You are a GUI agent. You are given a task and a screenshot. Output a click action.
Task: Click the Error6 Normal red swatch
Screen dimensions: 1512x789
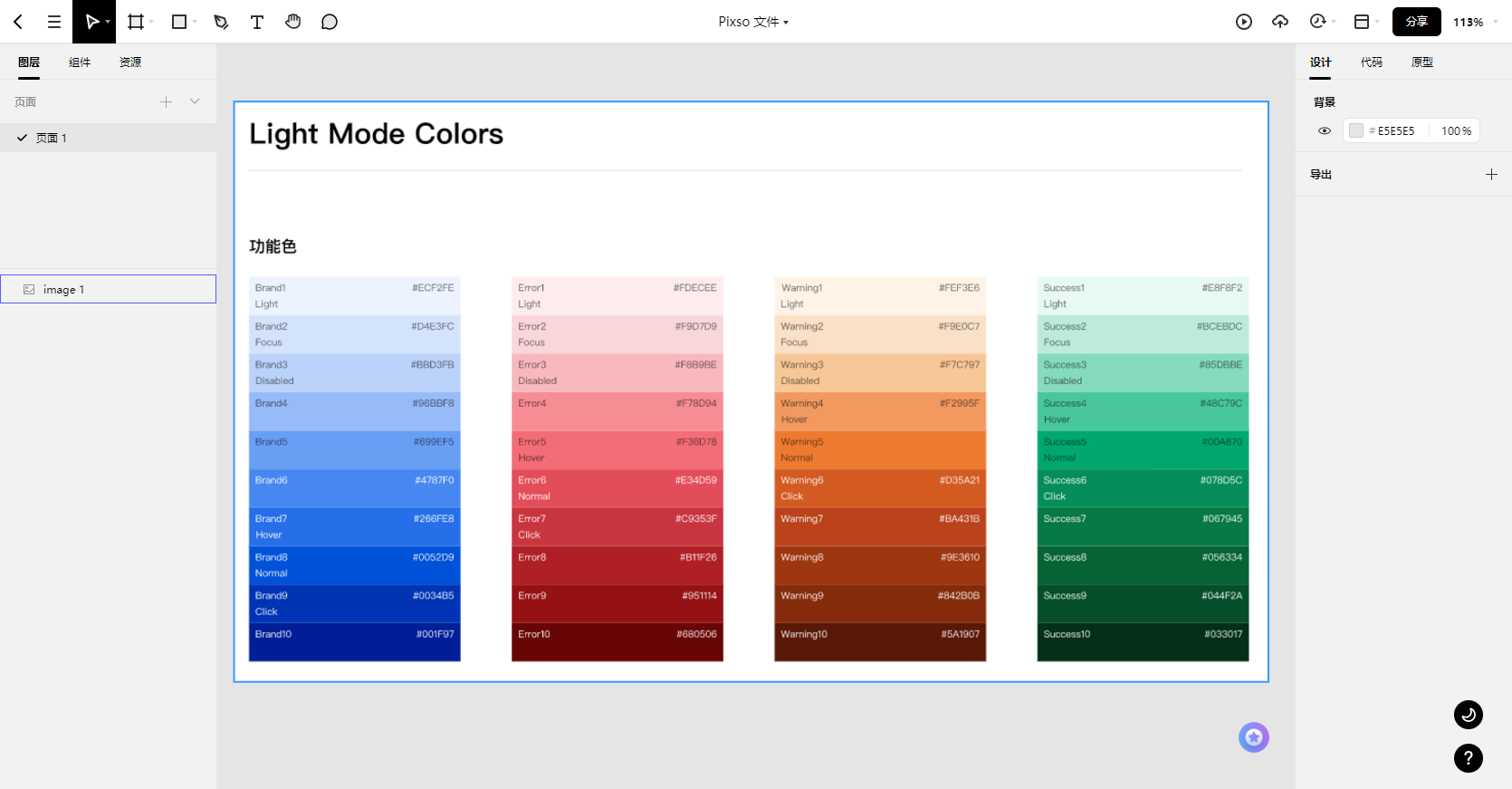tap(617, 488)
